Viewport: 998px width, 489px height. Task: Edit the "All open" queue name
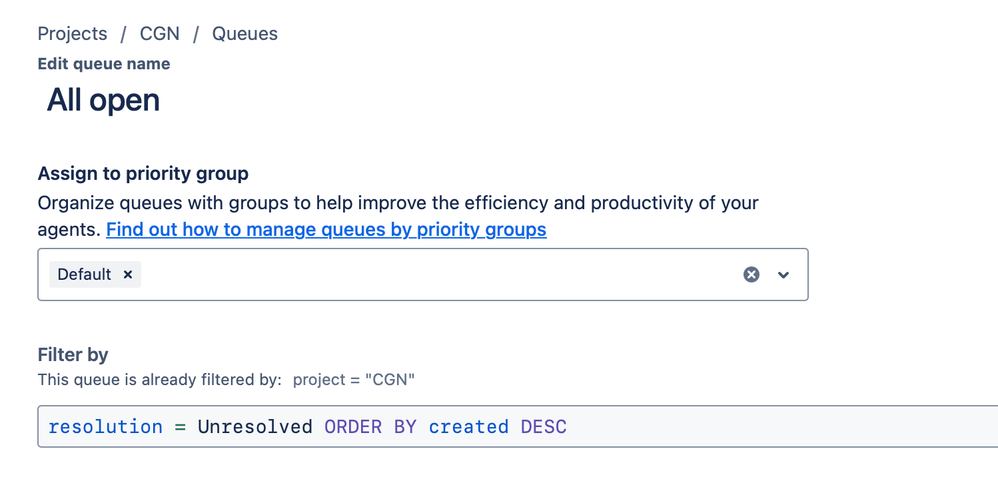point(103,100)
